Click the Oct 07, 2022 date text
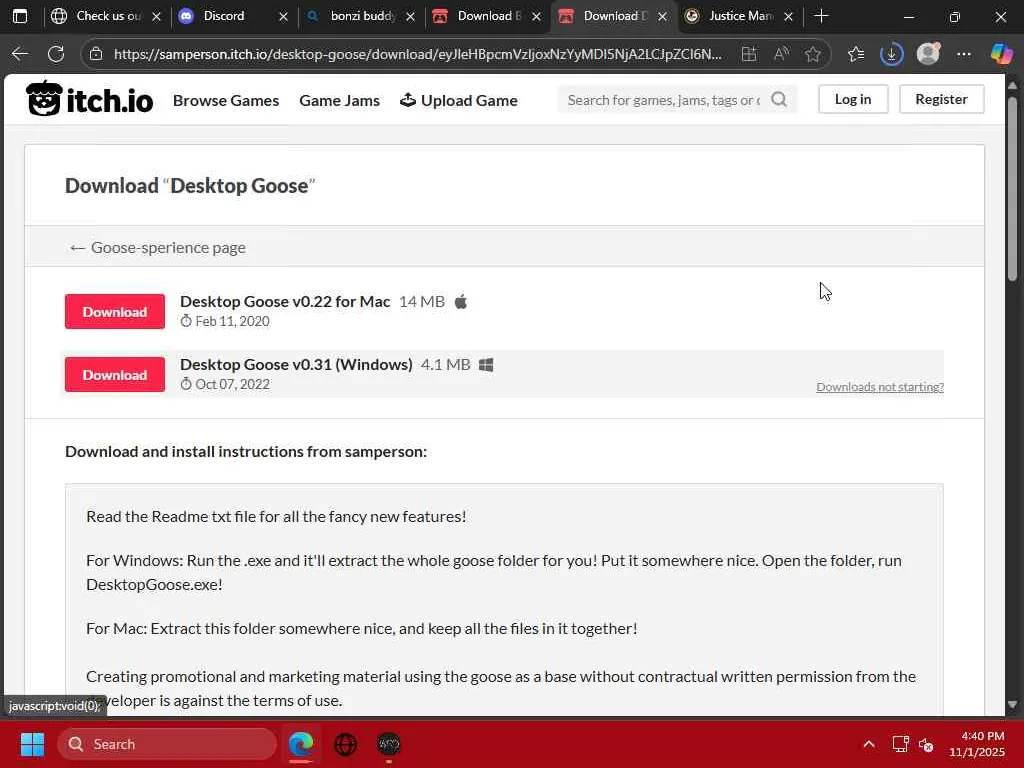Image resolution: width=1024 pixels, height=768 pixels. (232, 384)
